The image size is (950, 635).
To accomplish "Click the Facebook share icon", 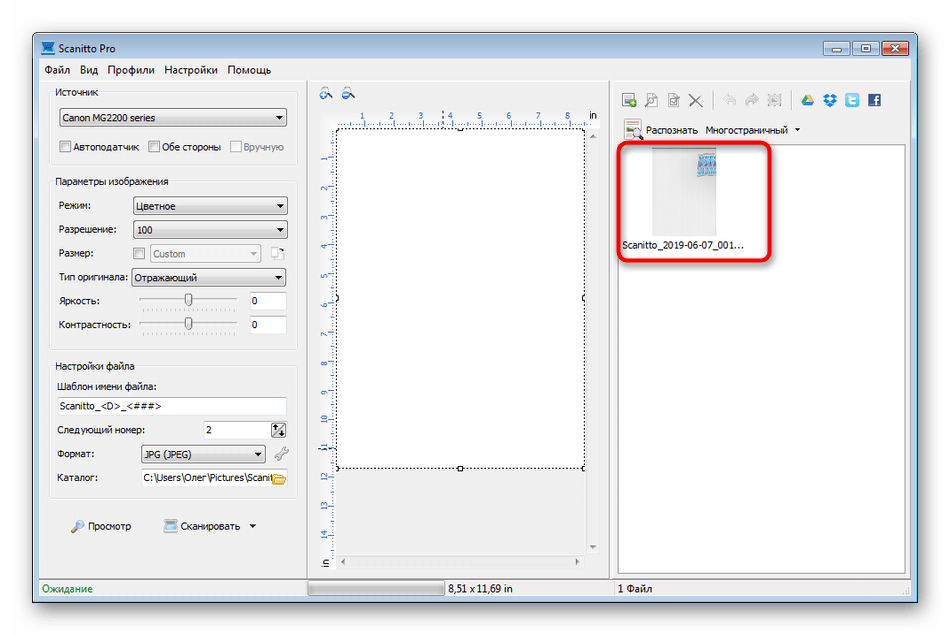I will click(874, 100).
